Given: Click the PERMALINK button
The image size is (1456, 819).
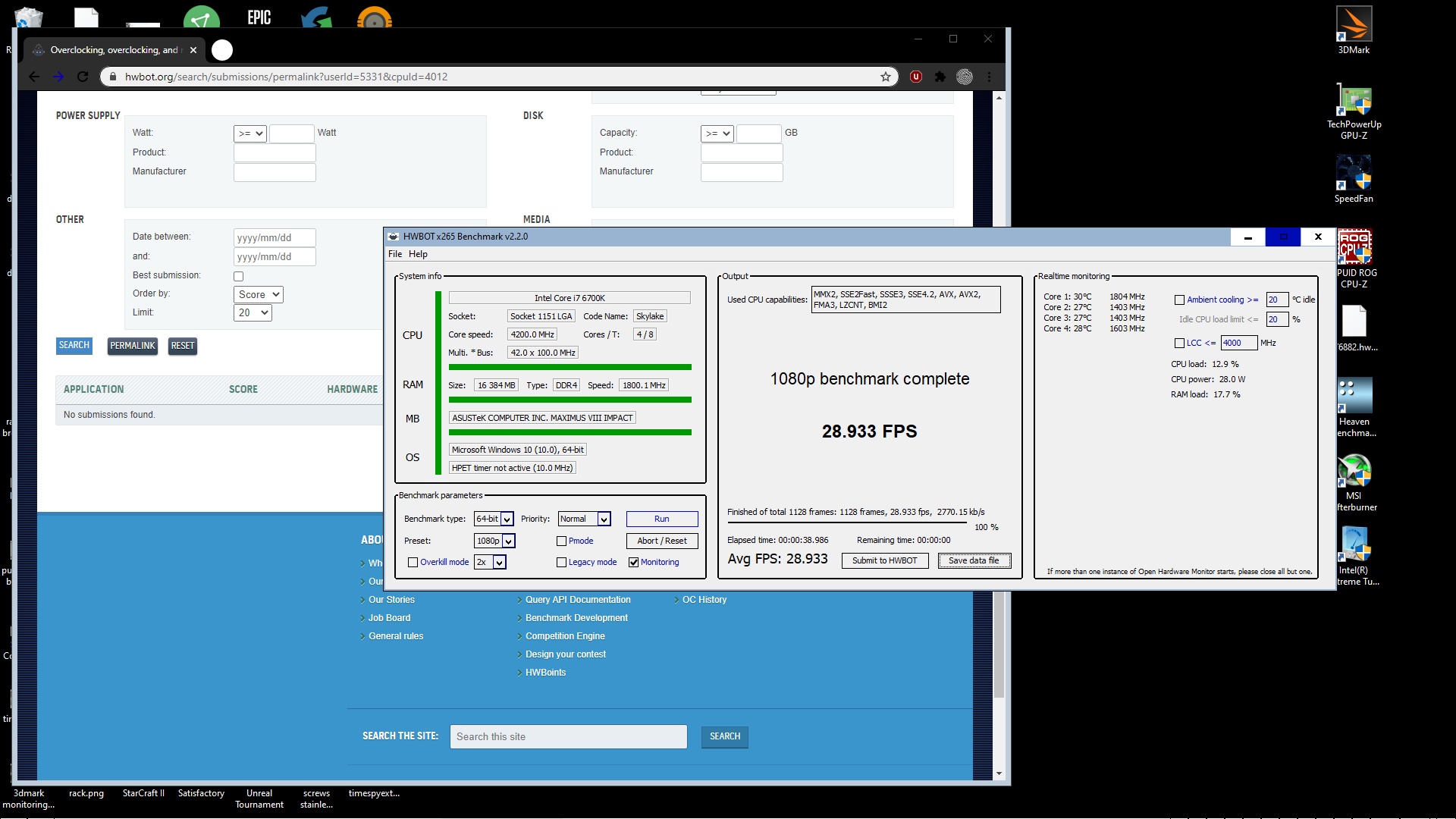Looking at the screenshot, I should pos(133,346).
